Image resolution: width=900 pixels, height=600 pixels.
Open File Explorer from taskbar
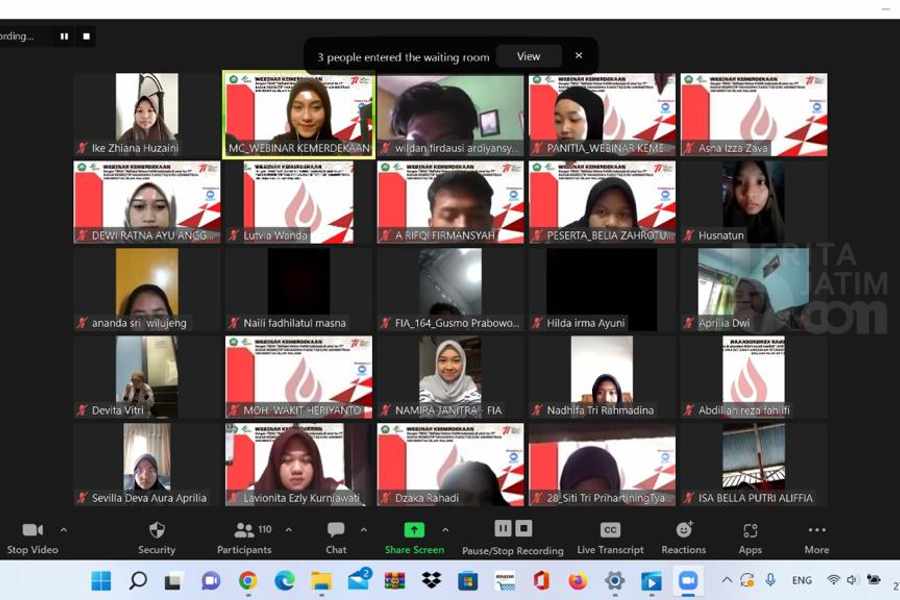point(321,581)
